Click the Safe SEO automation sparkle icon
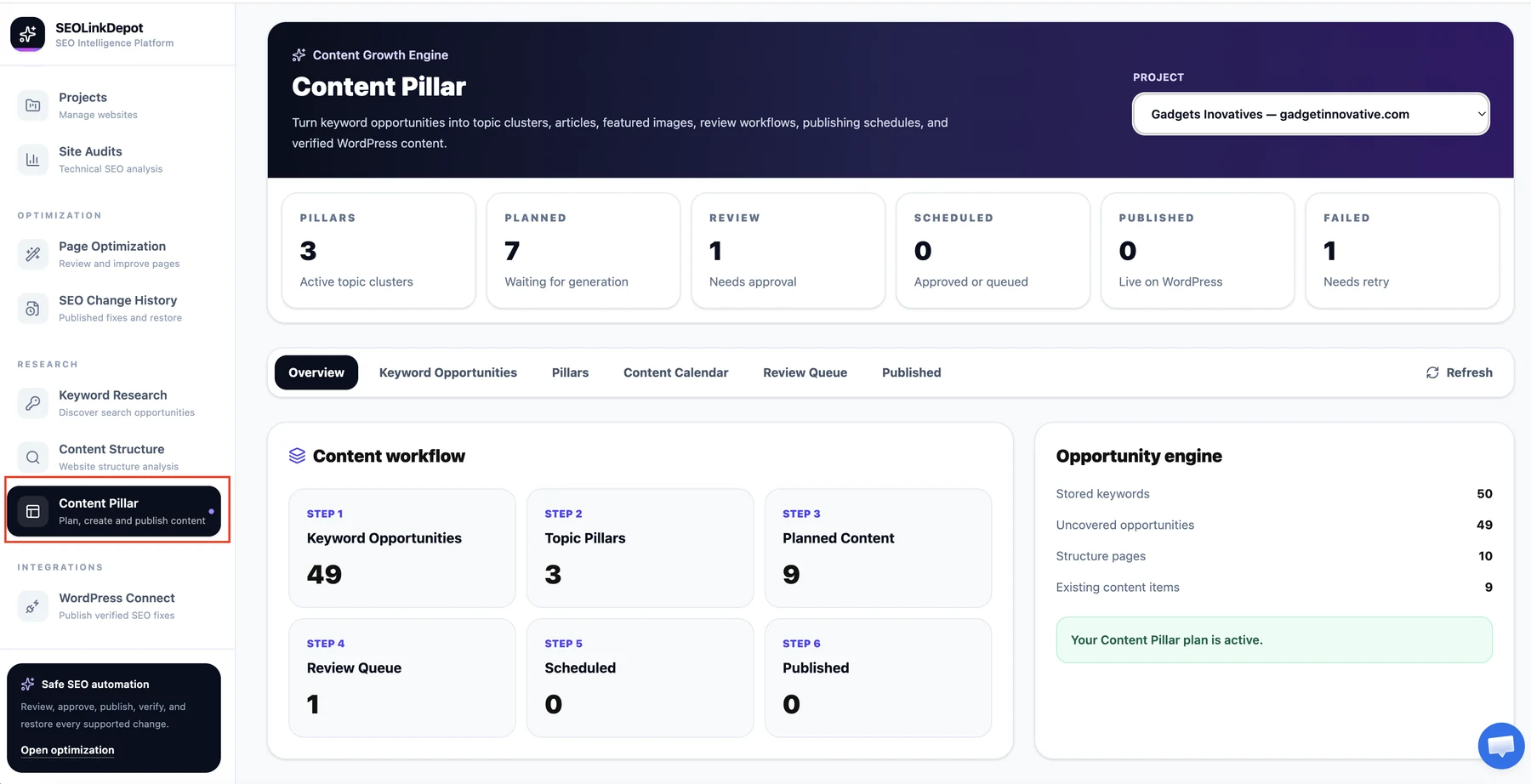This screenshot has width=1531, height=784. (27, 685)
